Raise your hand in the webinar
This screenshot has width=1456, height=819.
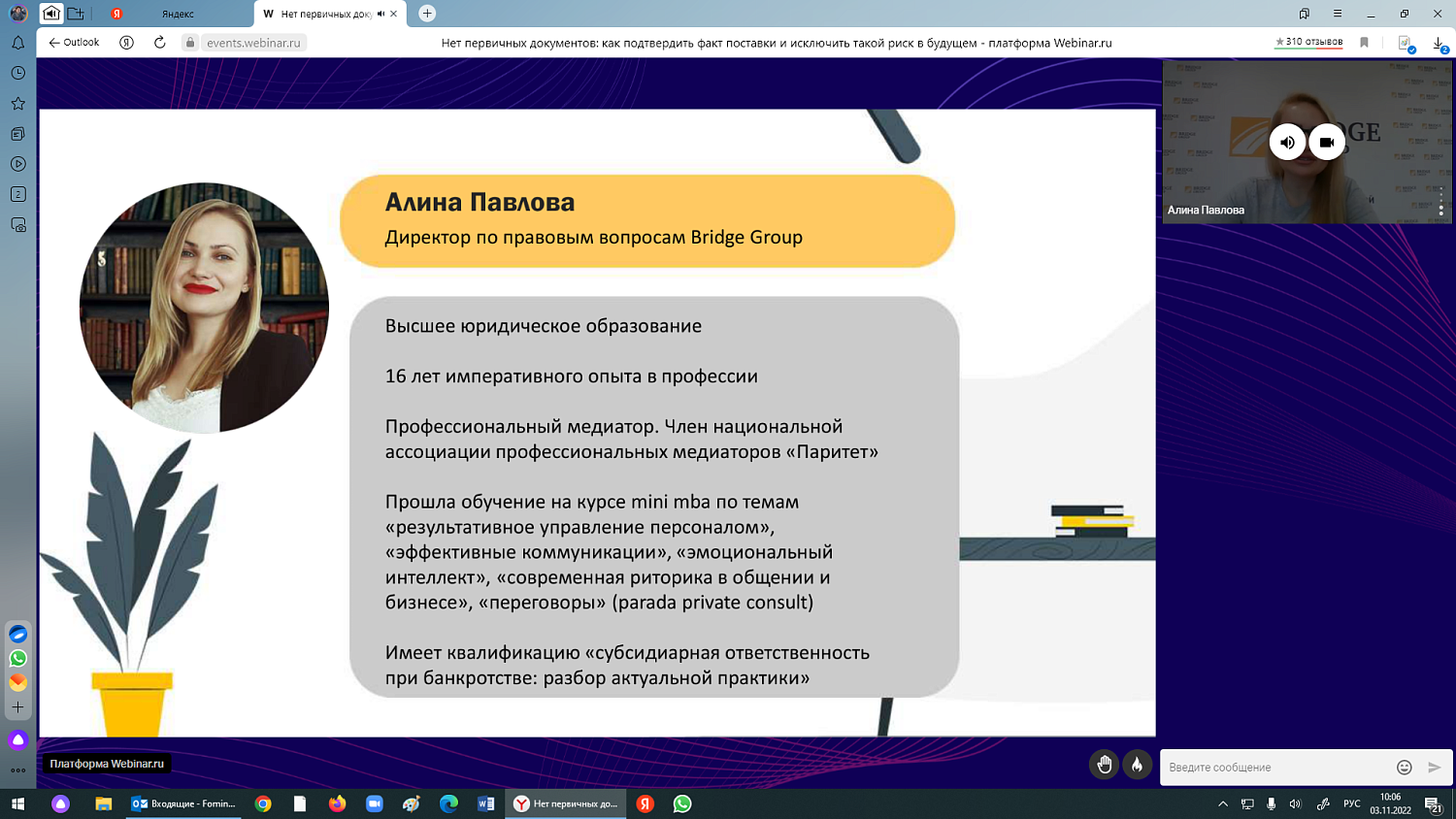[1104, 766]
